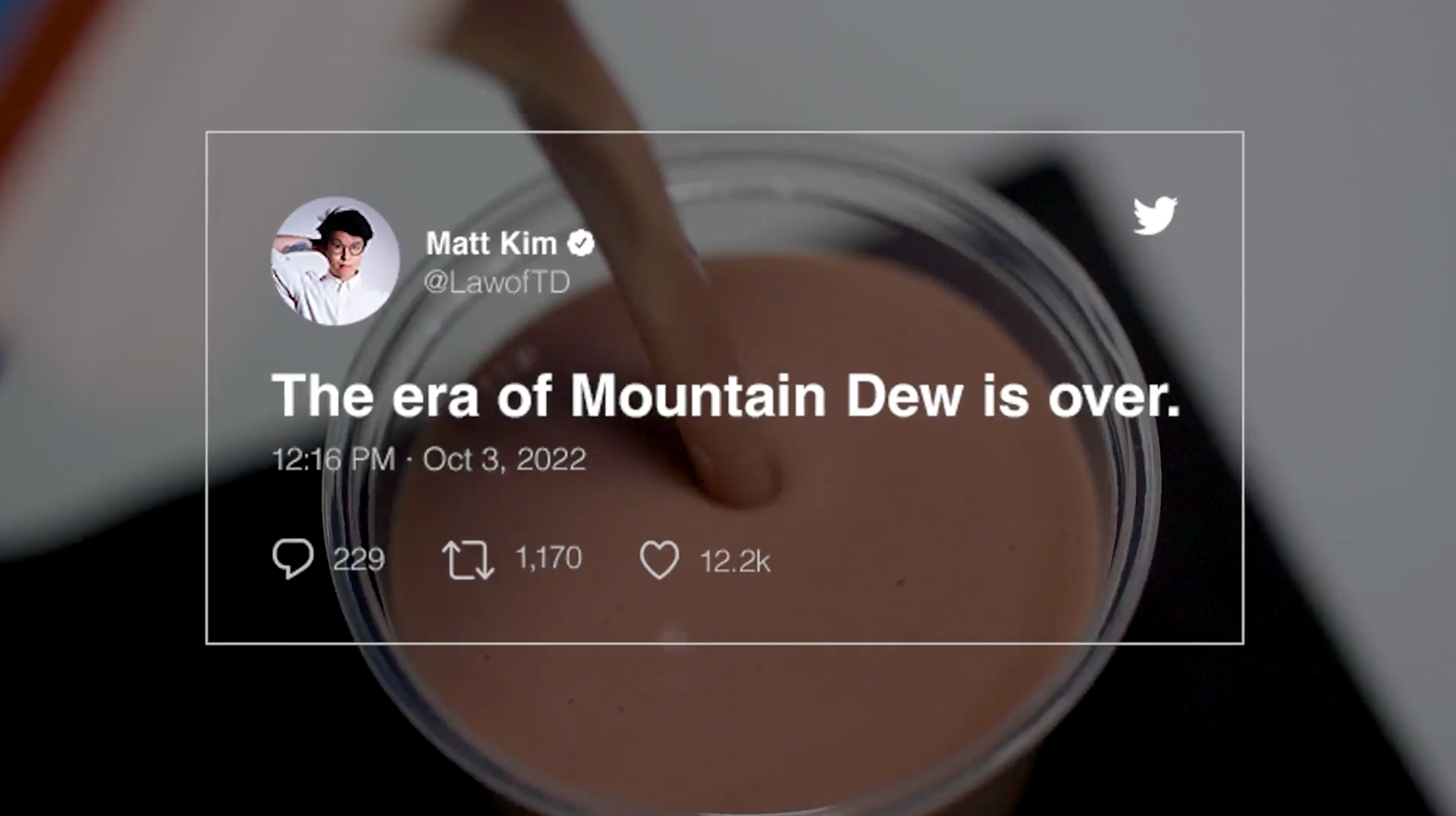This screenshot has height=816, width=1456.
Task: Click the word over. ending the tweet
Action: (1114, 397)
